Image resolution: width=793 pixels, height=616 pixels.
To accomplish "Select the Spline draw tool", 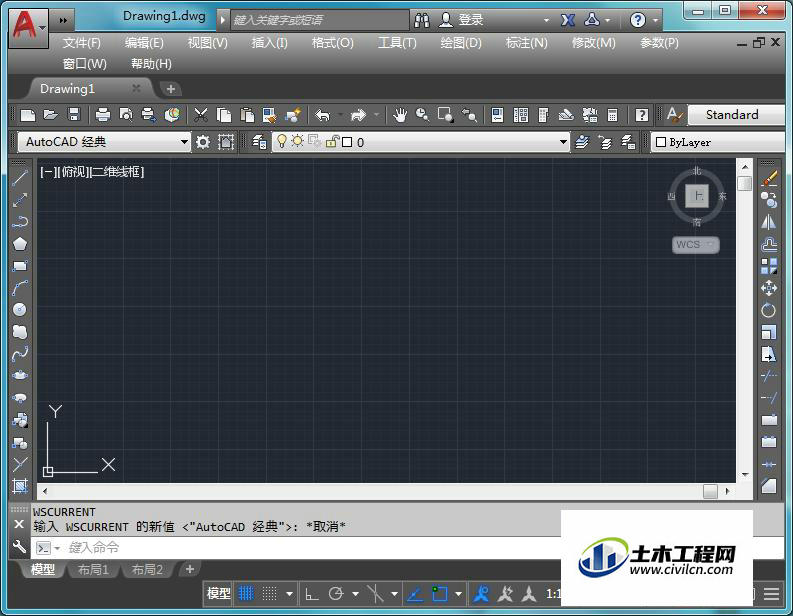I will pos(20,354).
